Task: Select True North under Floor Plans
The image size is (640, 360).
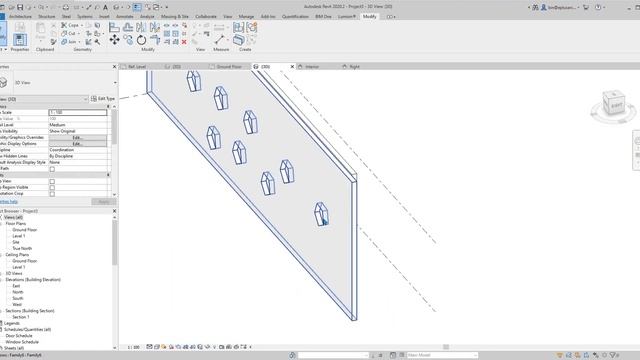Action: pyautogui.click(x=22, y=248)
